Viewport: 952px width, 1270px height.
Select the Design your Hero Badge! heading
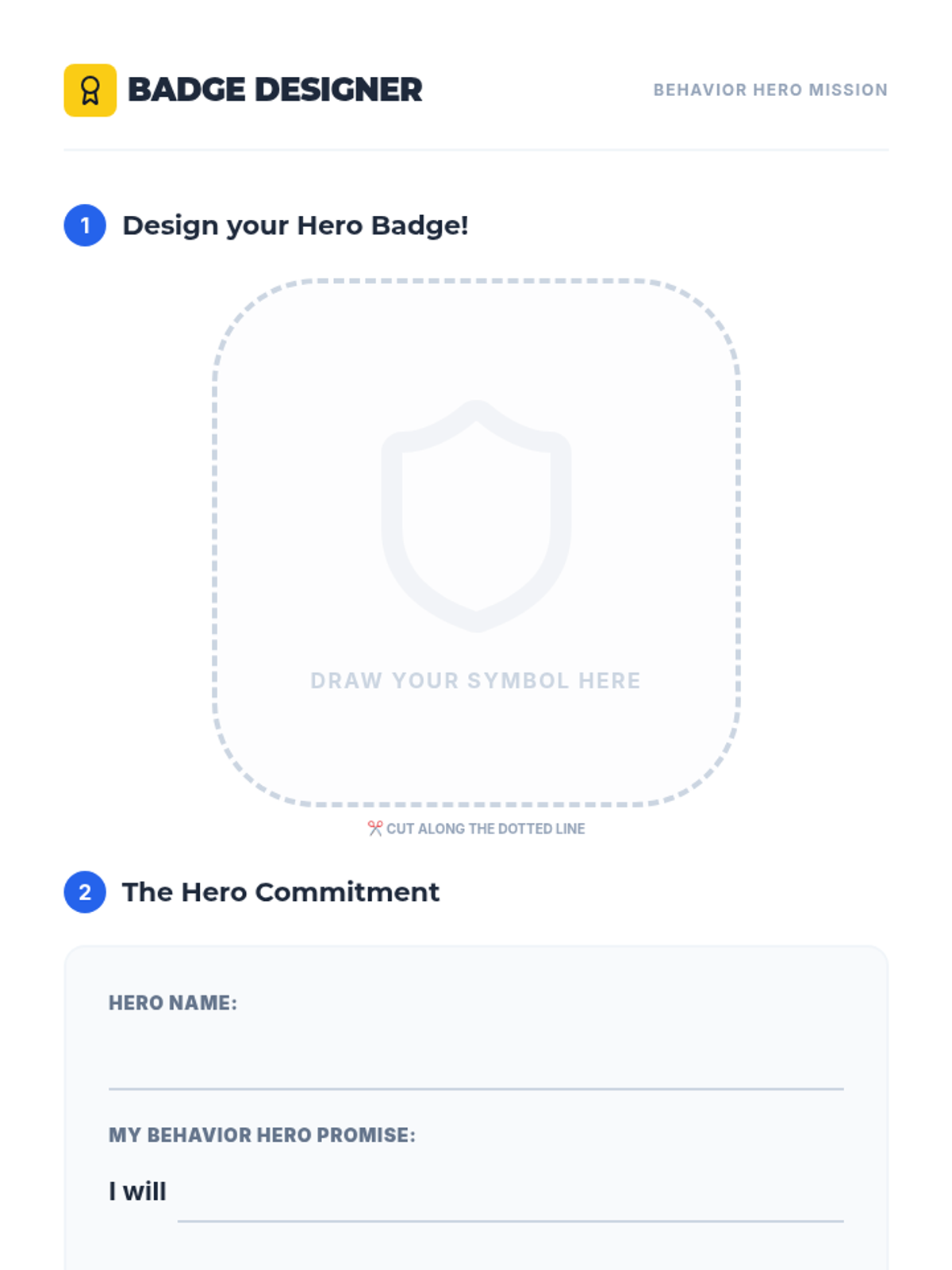click(x=295, y=226)
